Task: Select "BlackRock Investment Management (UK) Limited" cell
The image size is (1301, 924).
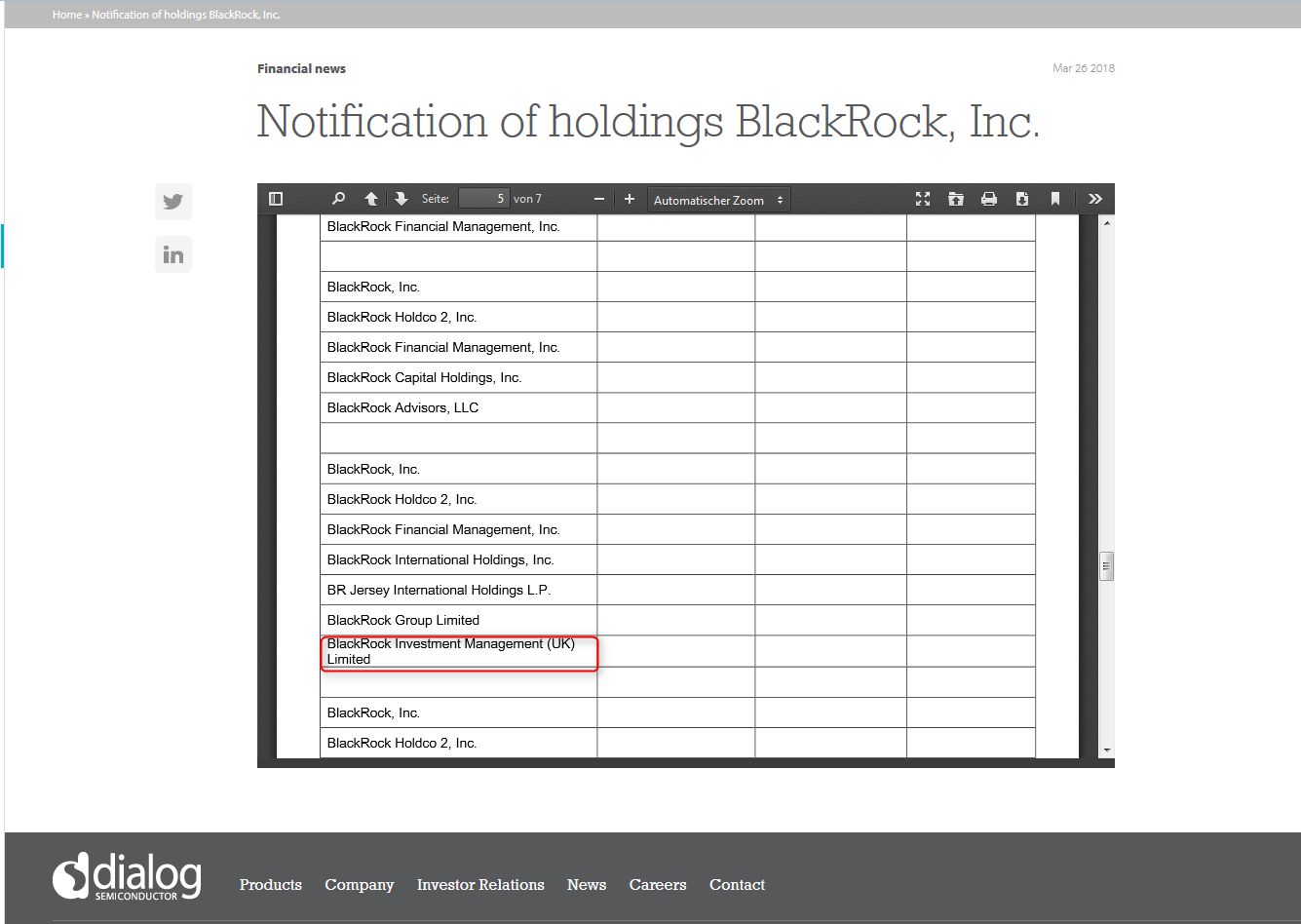Action: pos(459,651)
